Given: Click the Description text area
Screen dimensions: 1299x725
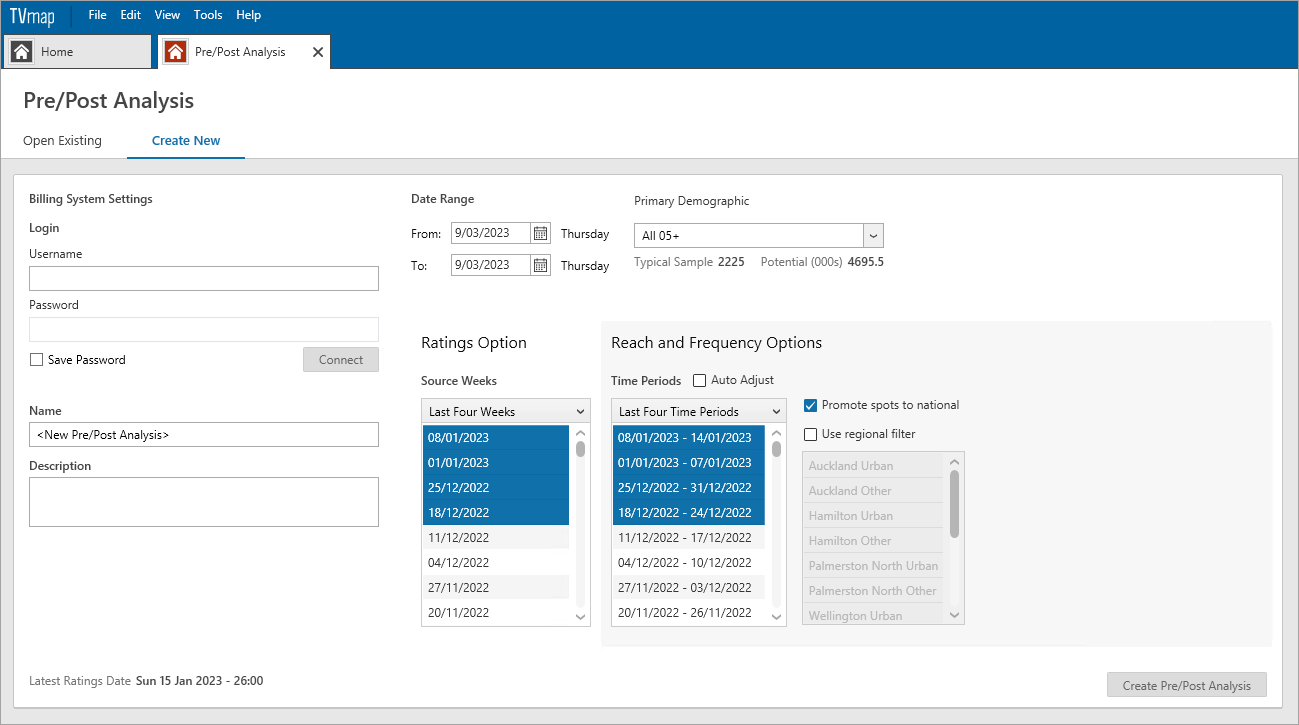Looking at the screenshot, I should coord(204,502).
